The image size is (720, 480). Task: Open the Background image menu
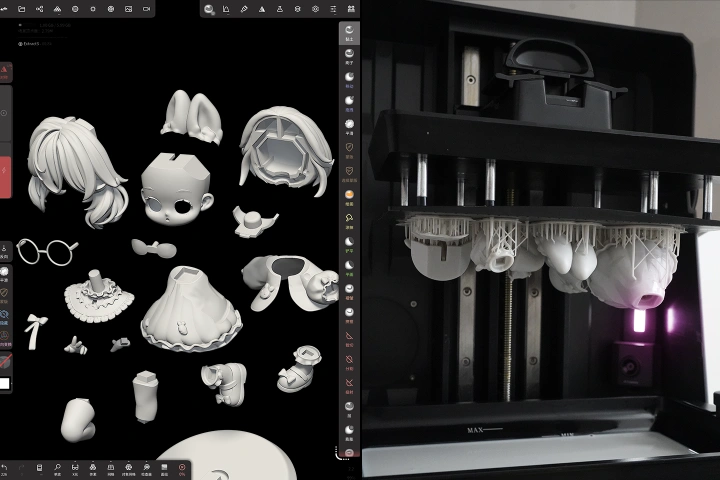(129, 9)
